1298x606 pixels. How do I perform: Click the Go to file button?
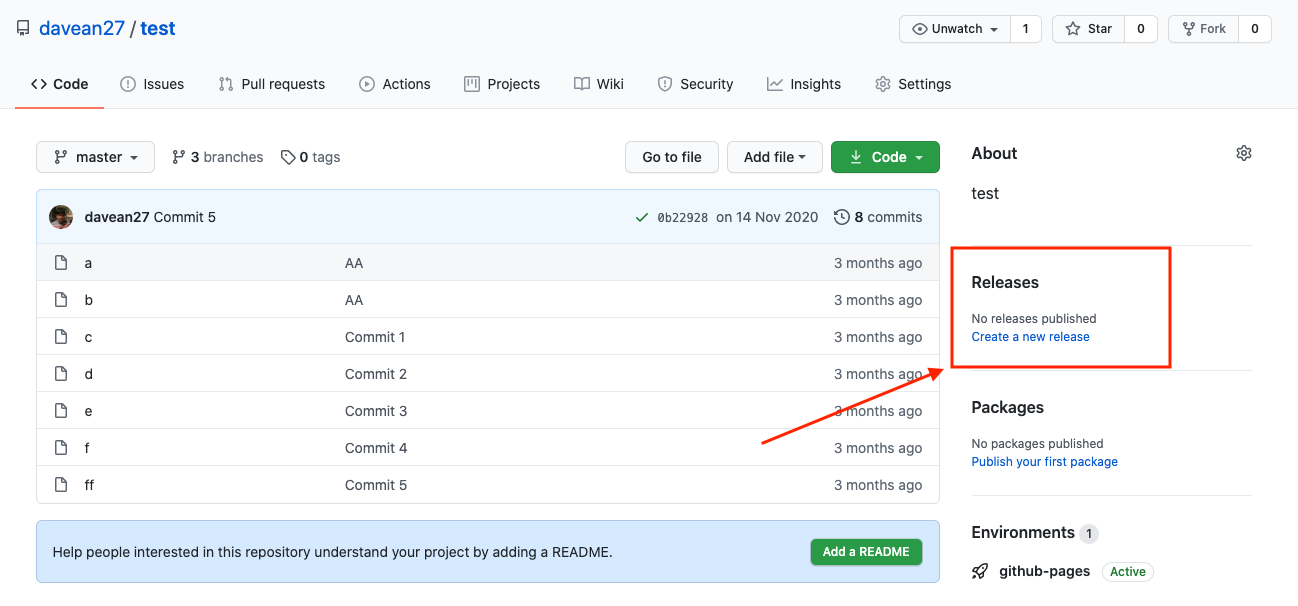tap(672, 157)
